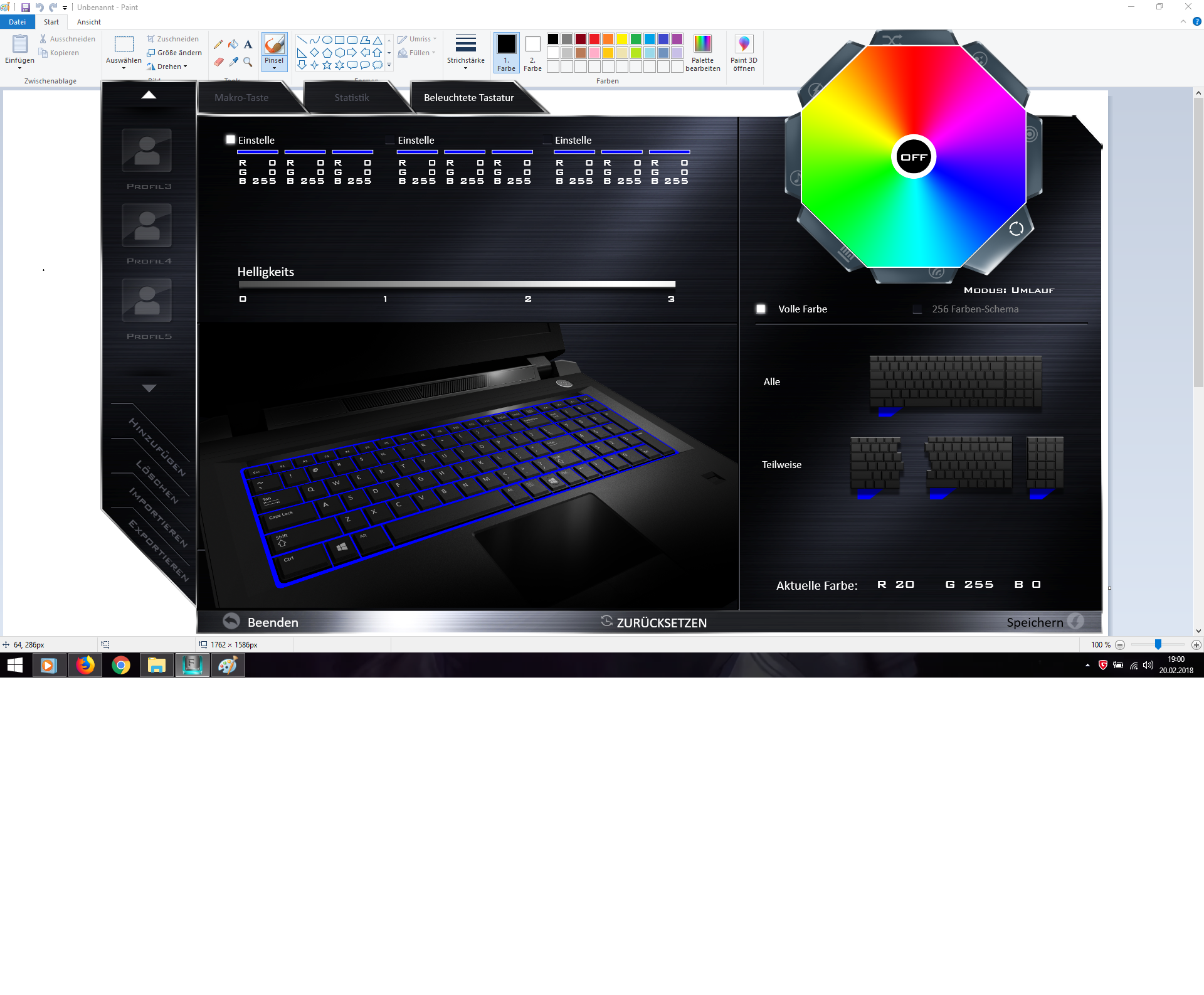Screen dimensions: 1204x995
Task: Click zoom out minus button in status bar
Action: [x=1120, y=645]
